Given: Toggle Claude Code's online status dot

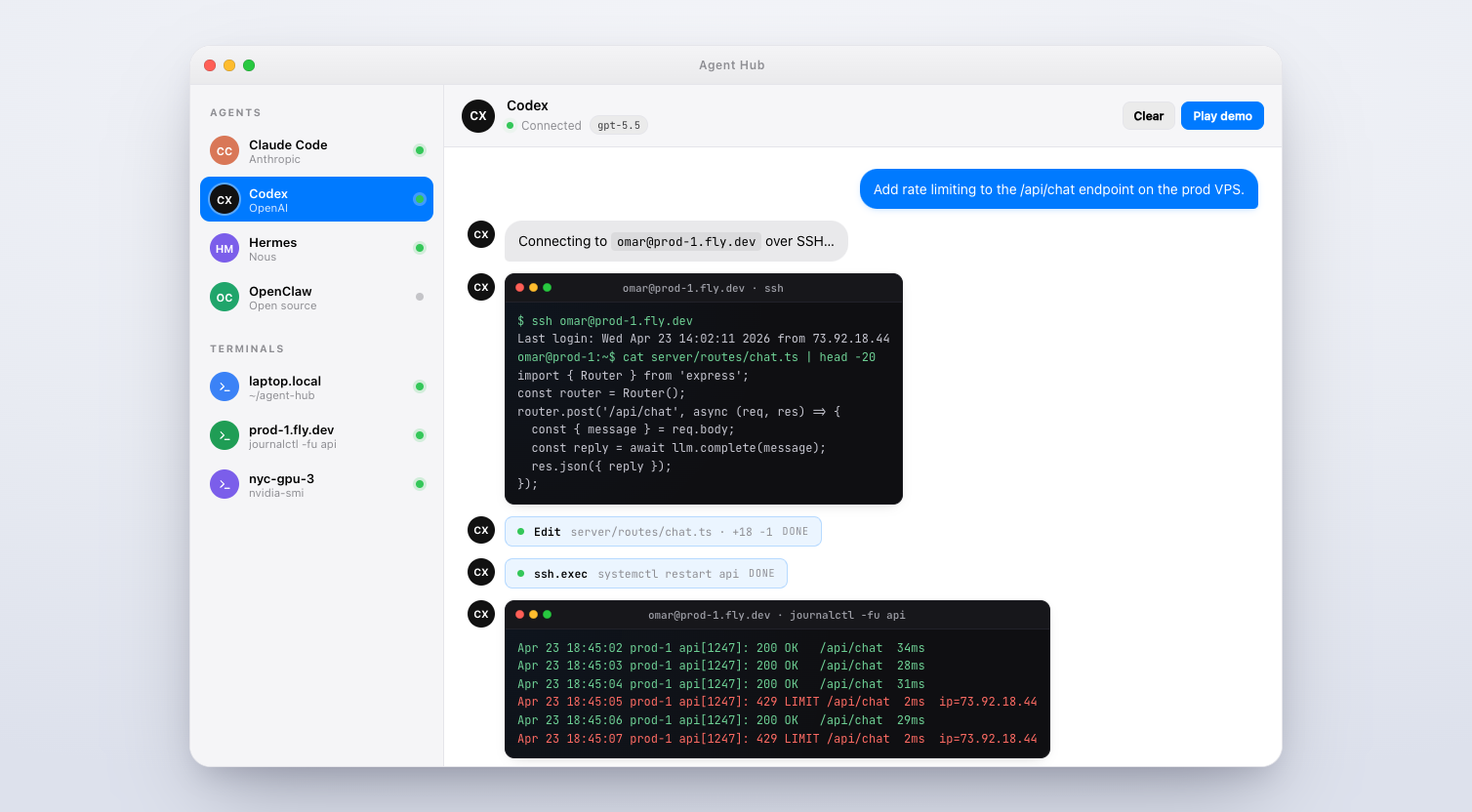Looking at the screenshot, I should 420,150.
